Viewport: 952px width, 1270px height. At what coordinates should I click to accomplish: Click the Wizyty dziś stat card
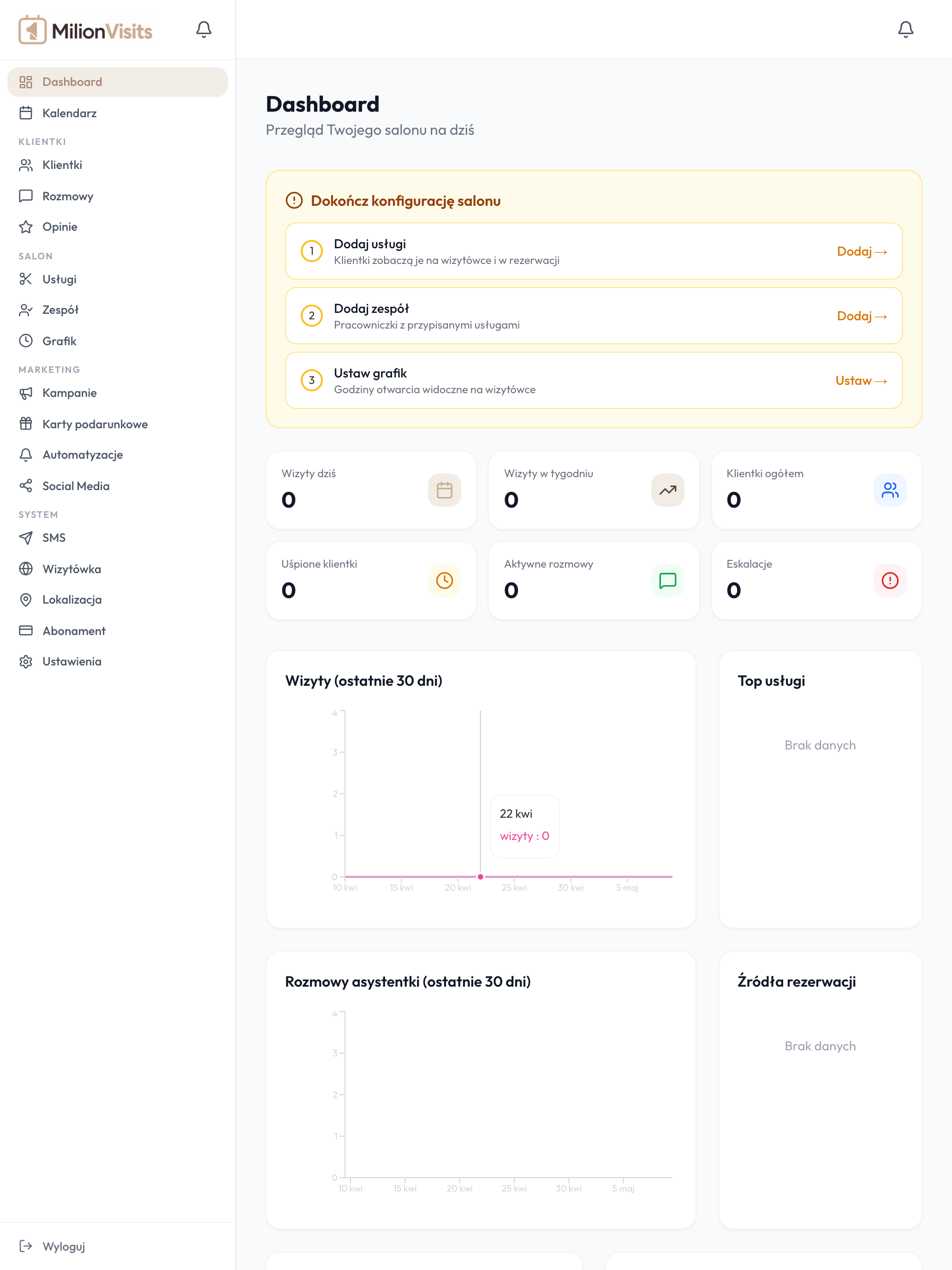tap(371, 490)
